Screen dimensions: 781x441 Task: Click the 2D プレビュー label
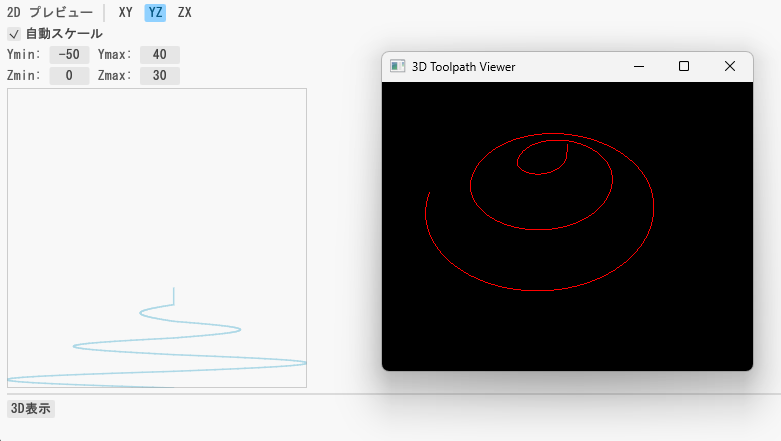click(x=49, y=13)
